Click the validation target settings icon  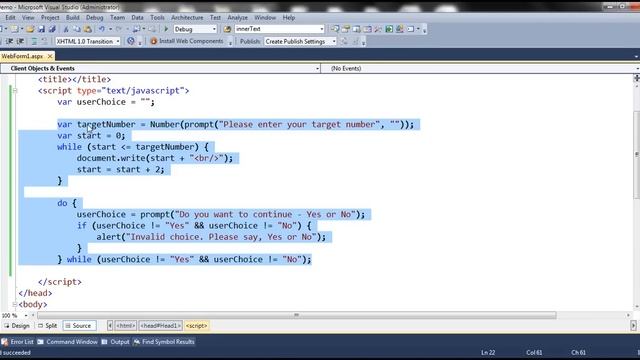[131, 41]
